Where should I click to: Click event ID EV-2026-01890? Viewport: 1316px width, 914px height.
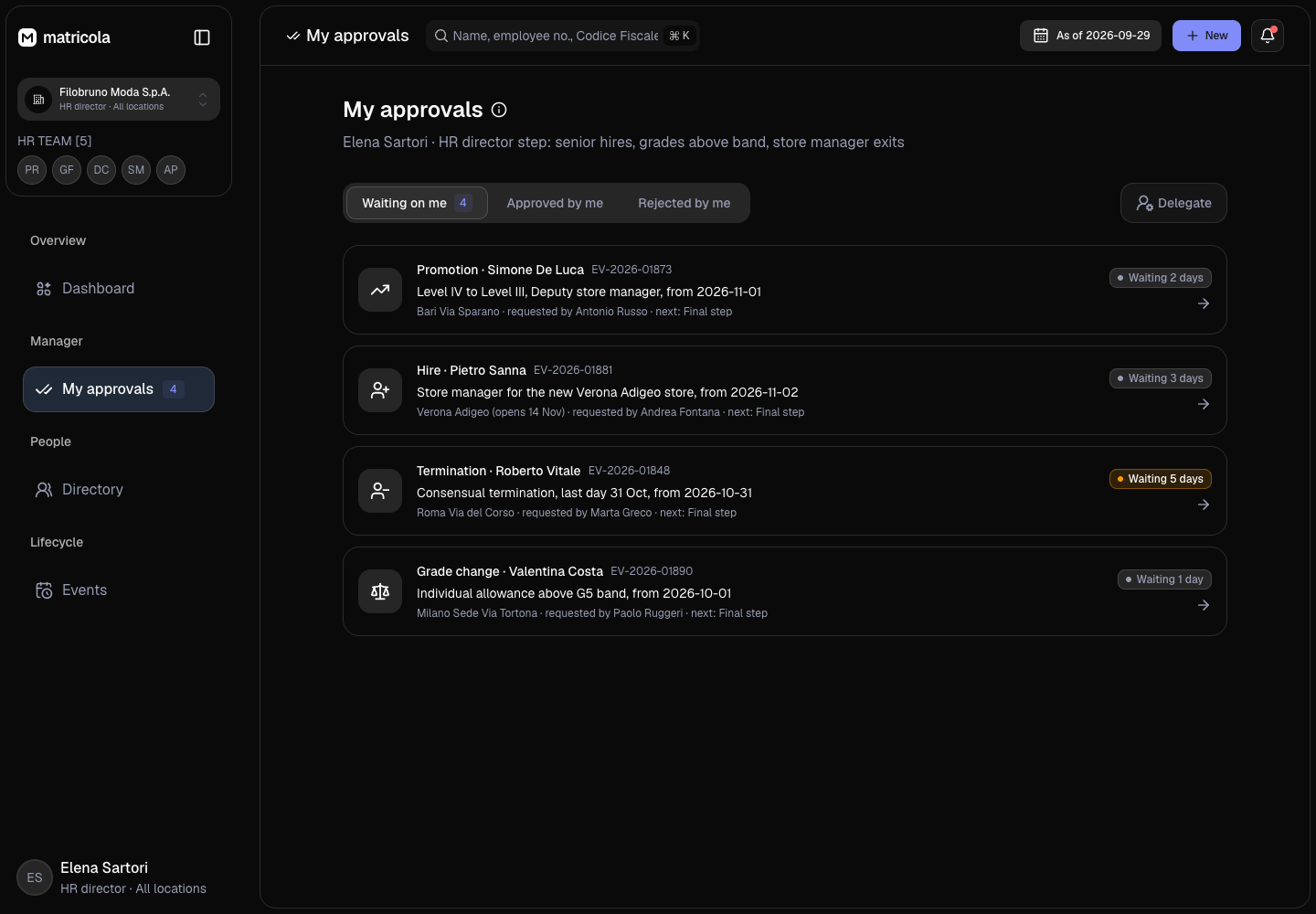pos(652,571)
